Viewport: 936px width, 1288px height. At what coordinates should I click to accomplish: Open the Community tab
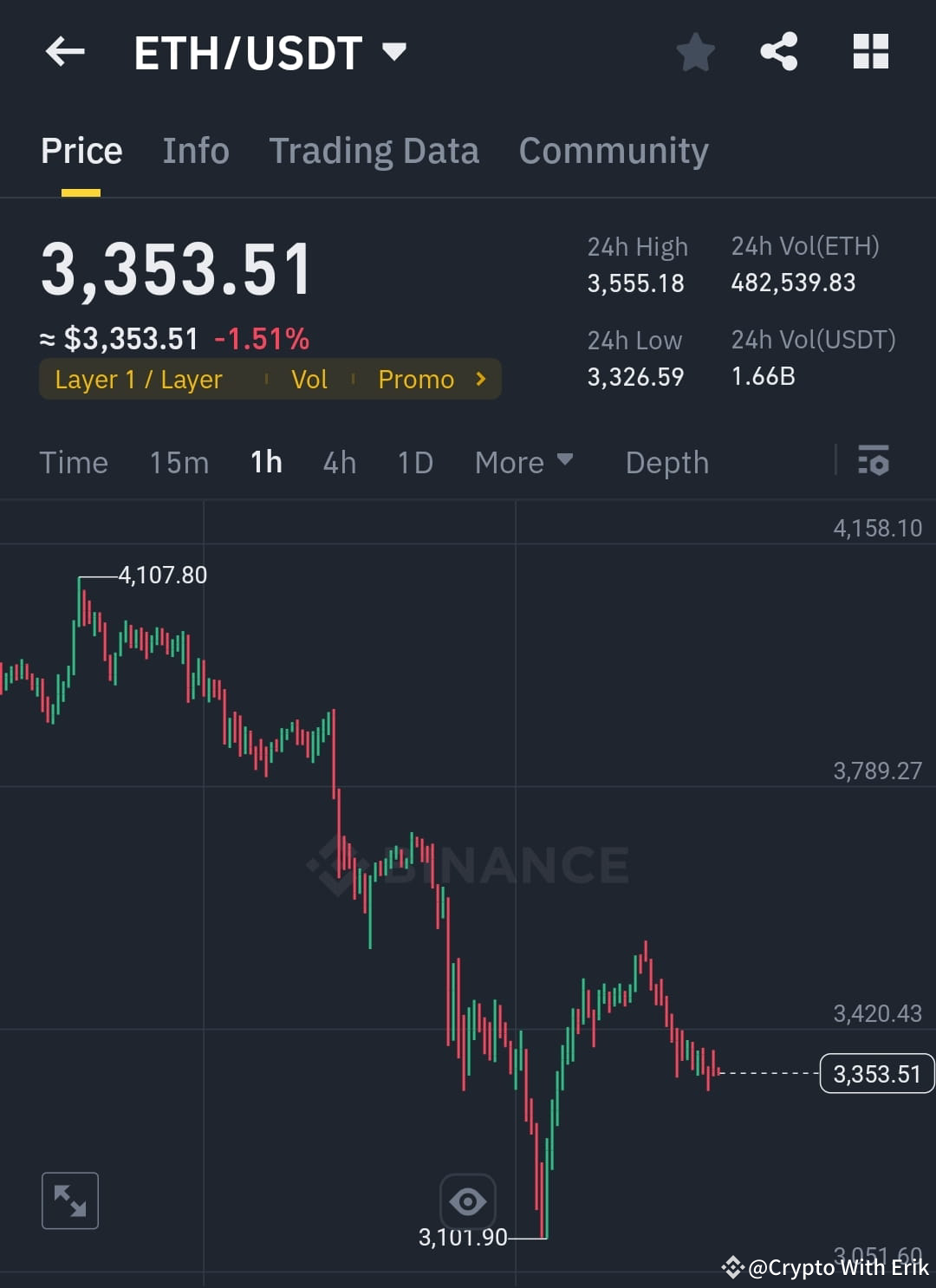point(613,150)
